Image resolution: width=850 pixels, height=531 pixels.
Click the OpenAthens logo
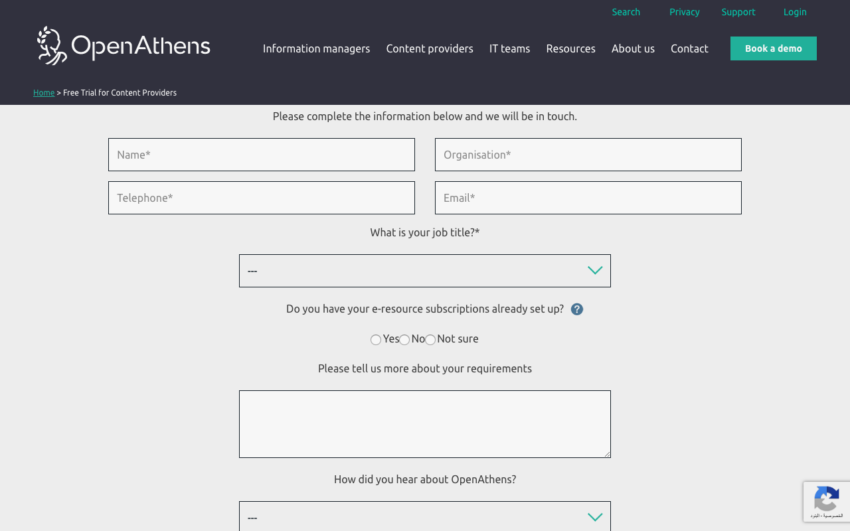(x=123, y=46)
